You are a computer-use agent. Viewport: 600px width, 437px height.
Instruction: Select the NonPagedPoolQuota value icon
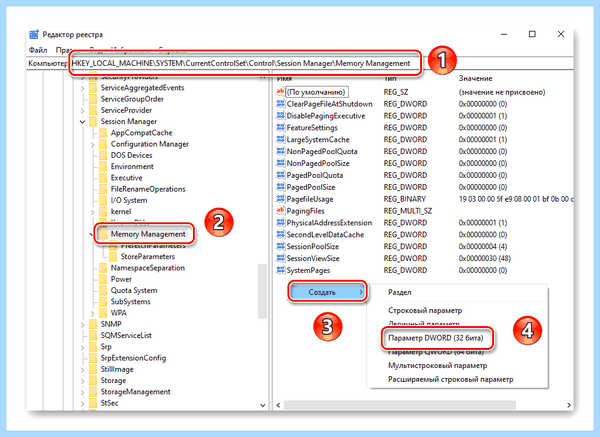280,151
